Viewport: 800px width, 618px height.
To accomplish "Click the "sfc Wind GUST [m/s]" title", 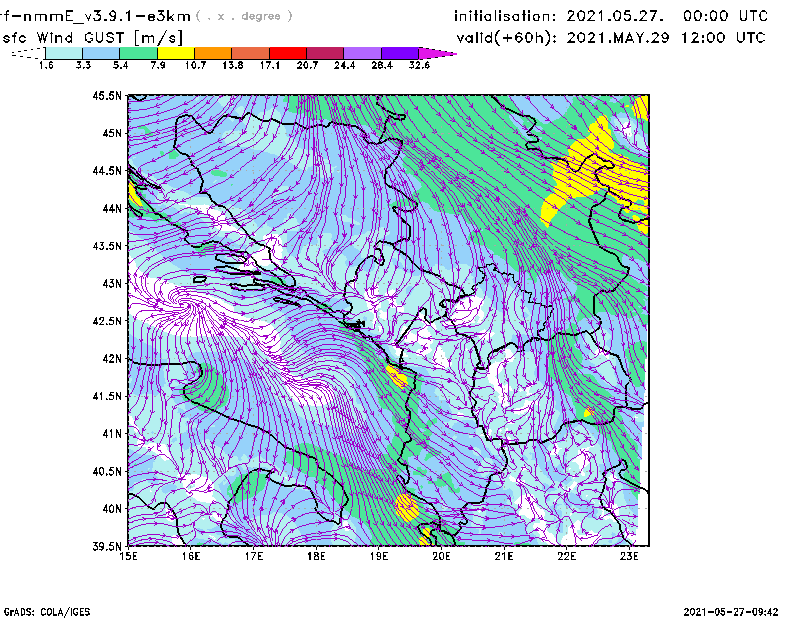I will pyautogui.click(x=92, y=38).
